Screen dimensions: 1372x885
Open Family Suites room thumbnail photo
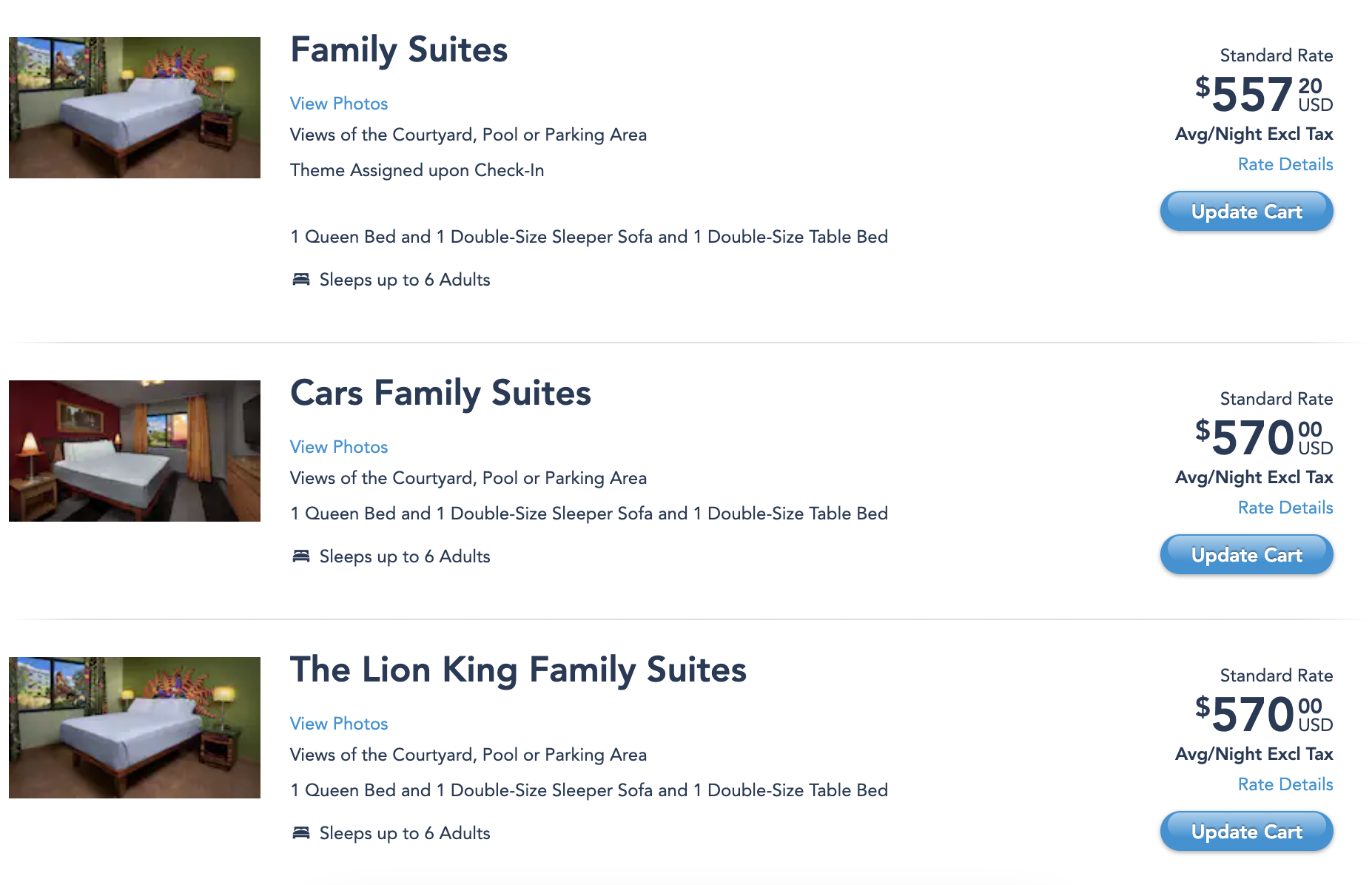pos(135,107)
